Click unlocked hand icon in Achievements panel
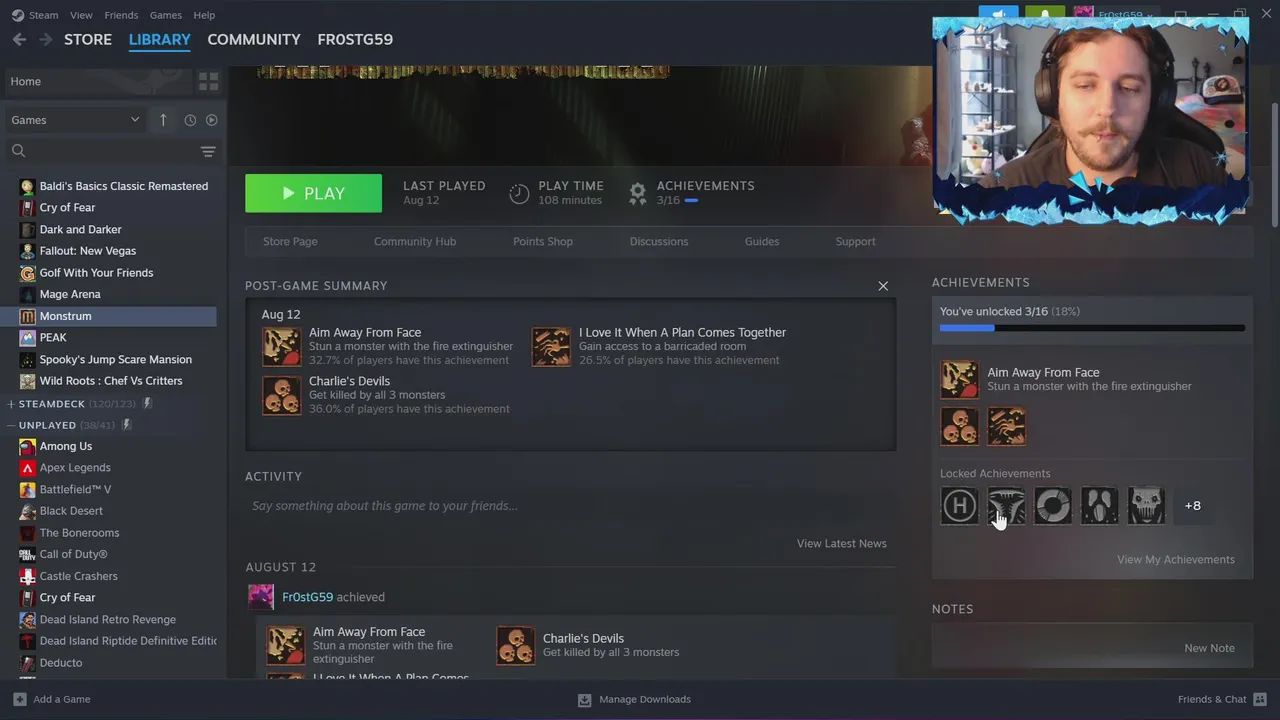The height and width of the screenshot is (720, 1280). (x=1006, y=426)
